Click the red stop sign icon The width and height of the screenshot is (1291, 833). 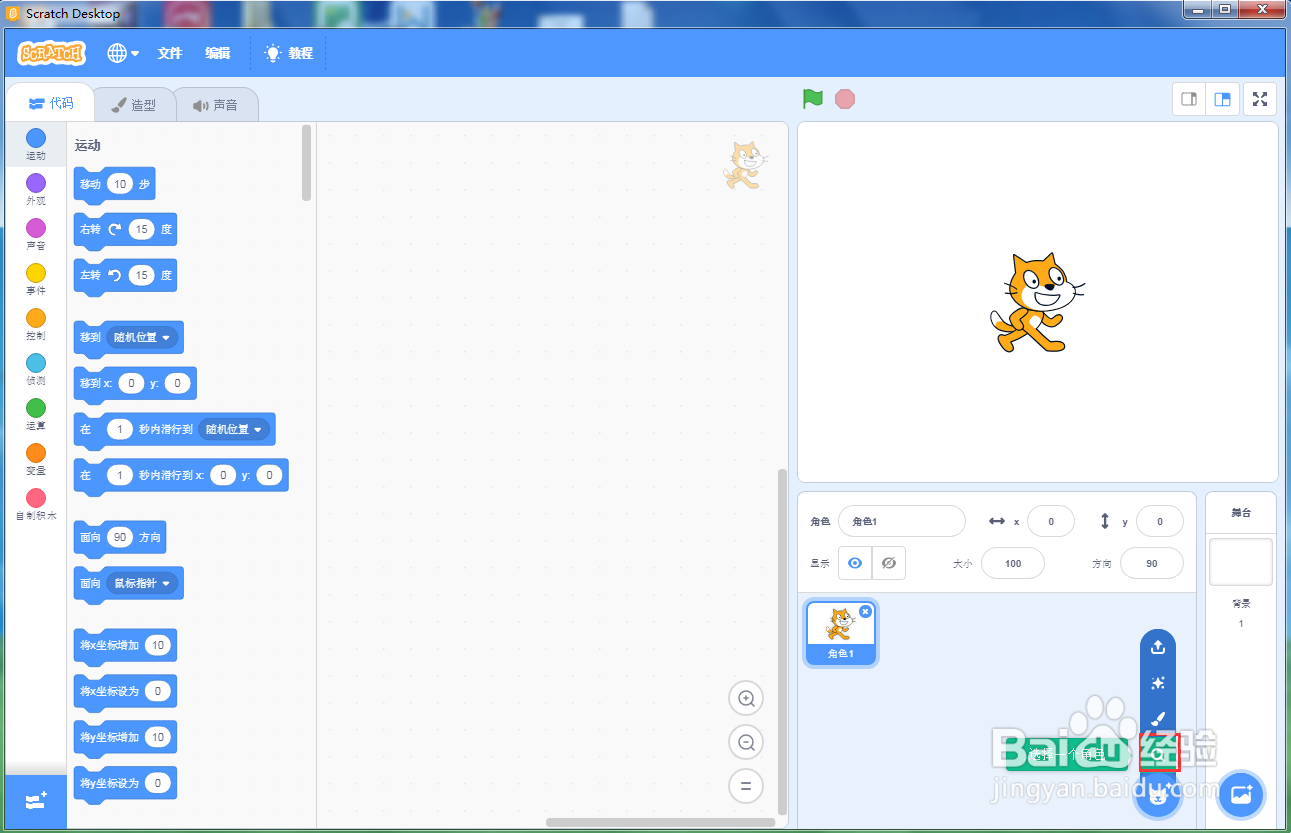845,99
